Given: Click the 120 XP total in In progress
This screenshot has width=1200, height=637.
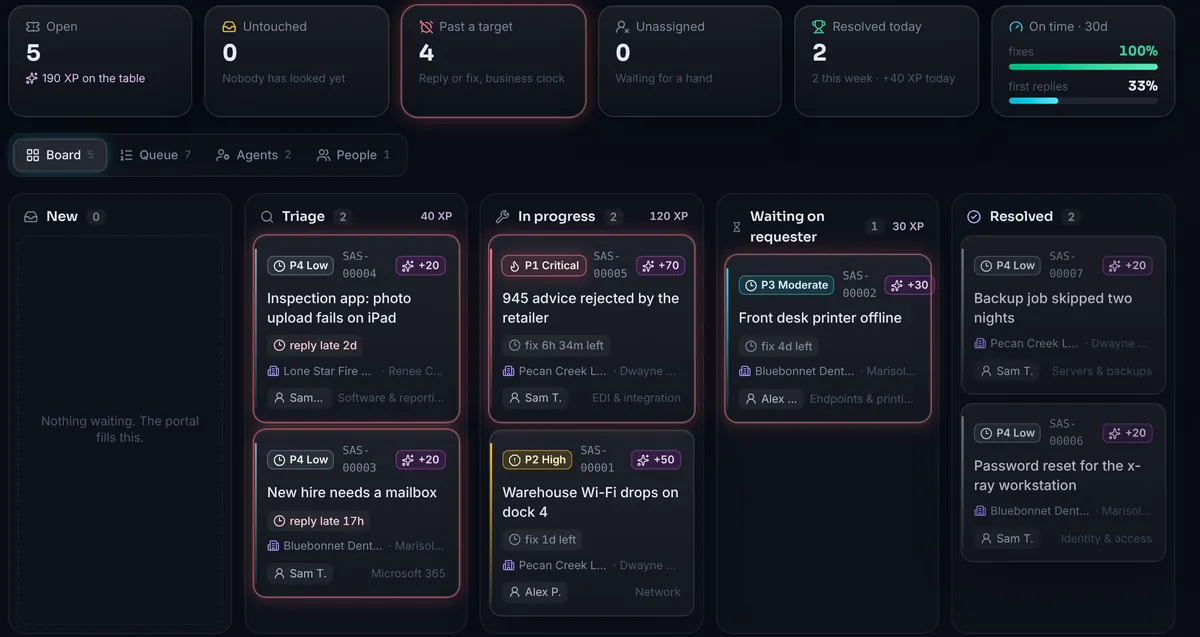Looking at the screenshot, I should point(668,216).
